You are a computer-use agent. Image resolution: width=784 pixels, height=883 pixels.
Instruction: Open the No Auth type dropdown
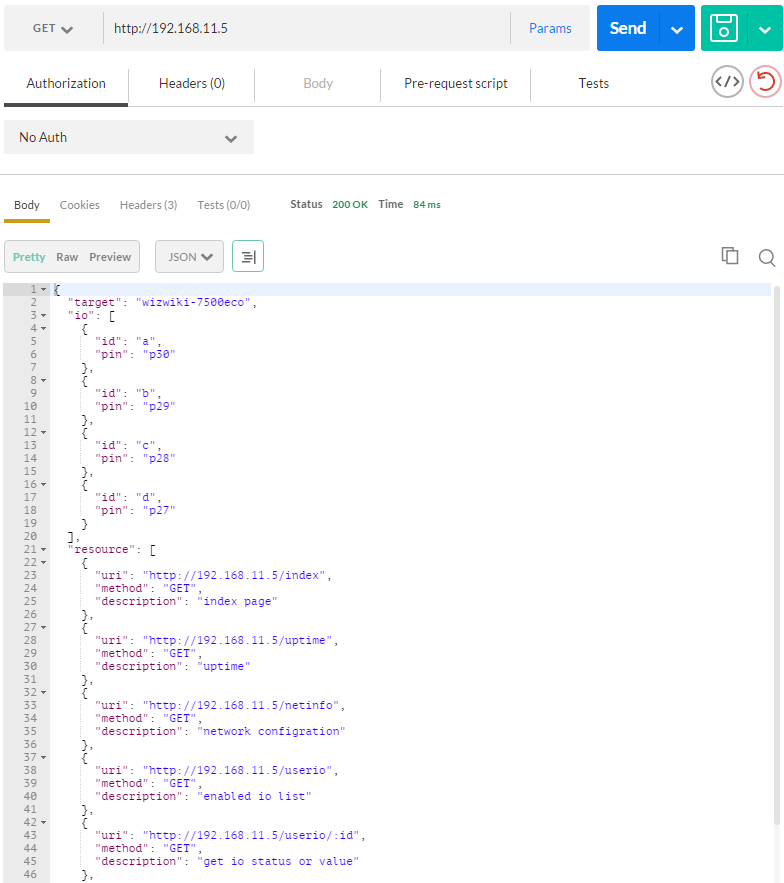tap(128, 137)
